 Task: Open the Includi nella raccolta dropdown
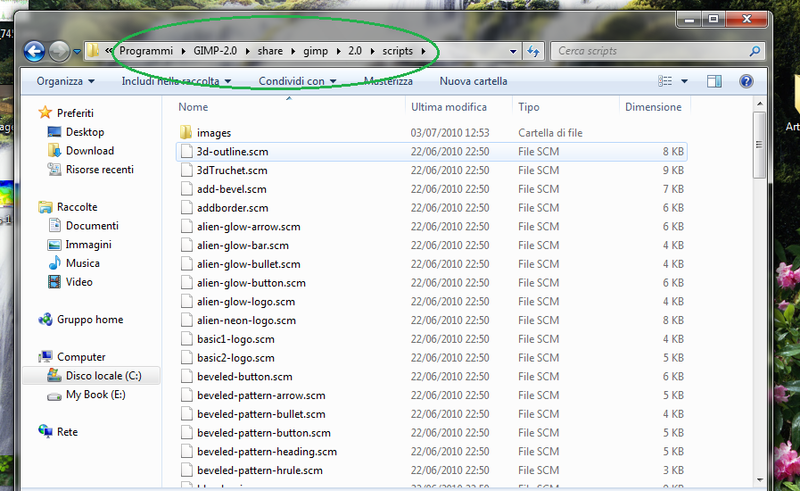(x=176, y=81)
